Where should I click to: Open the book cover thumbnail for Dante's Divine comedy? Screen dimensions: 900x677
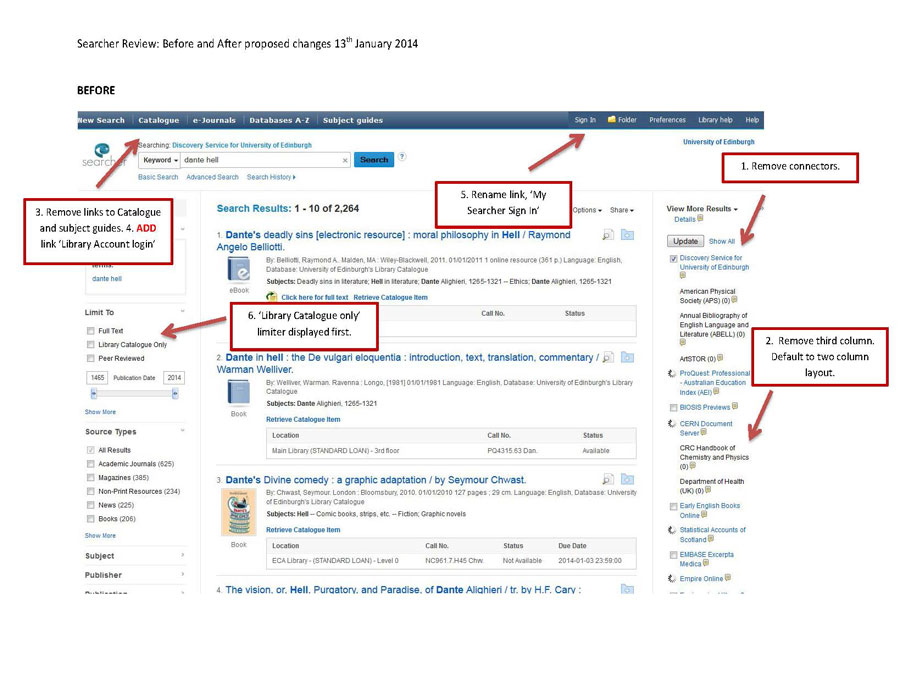(x=239, y=512)
